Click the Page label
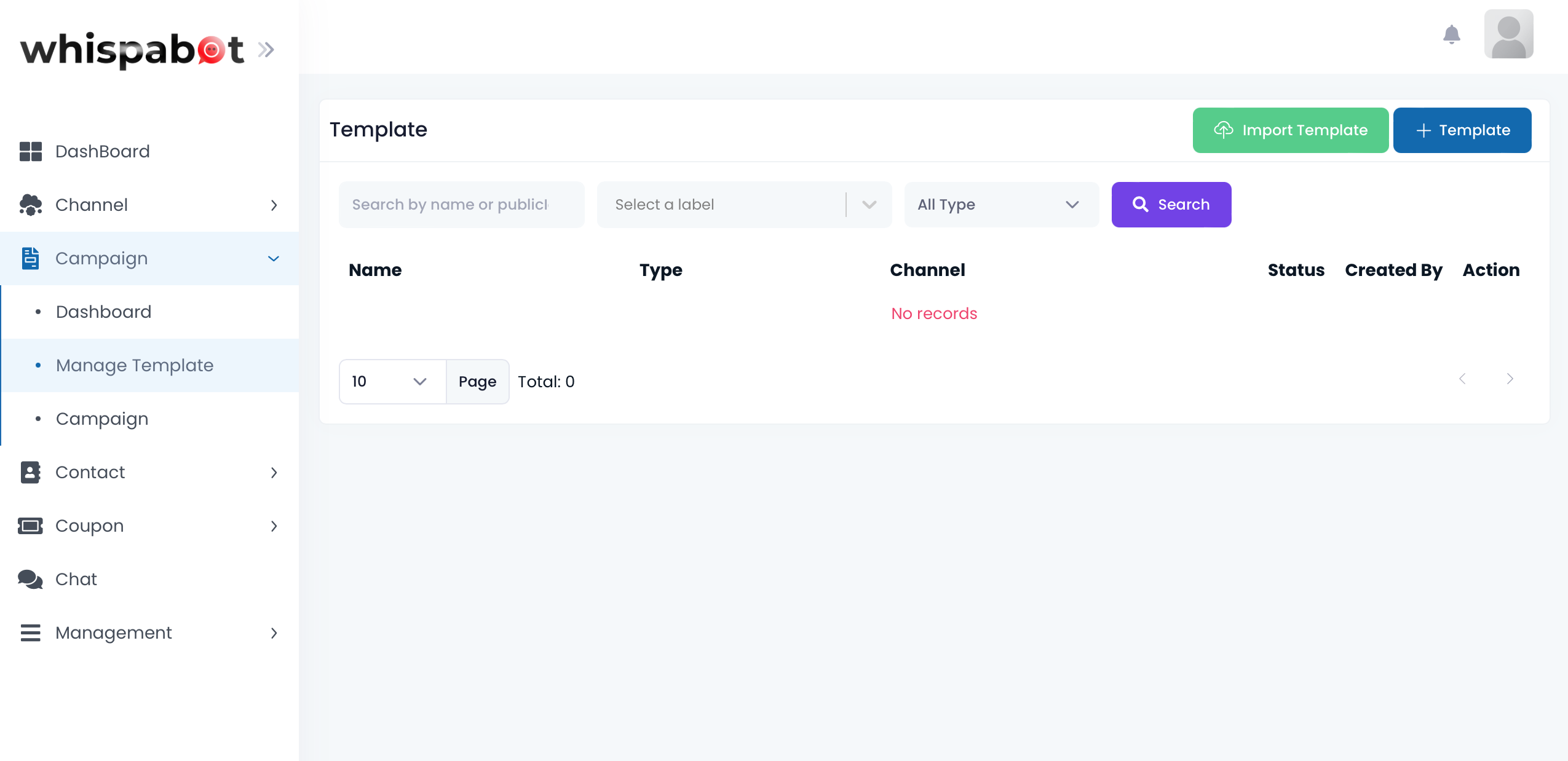Image resolution: width=1568 pixels, height=761 pixels. coord(477,382)
